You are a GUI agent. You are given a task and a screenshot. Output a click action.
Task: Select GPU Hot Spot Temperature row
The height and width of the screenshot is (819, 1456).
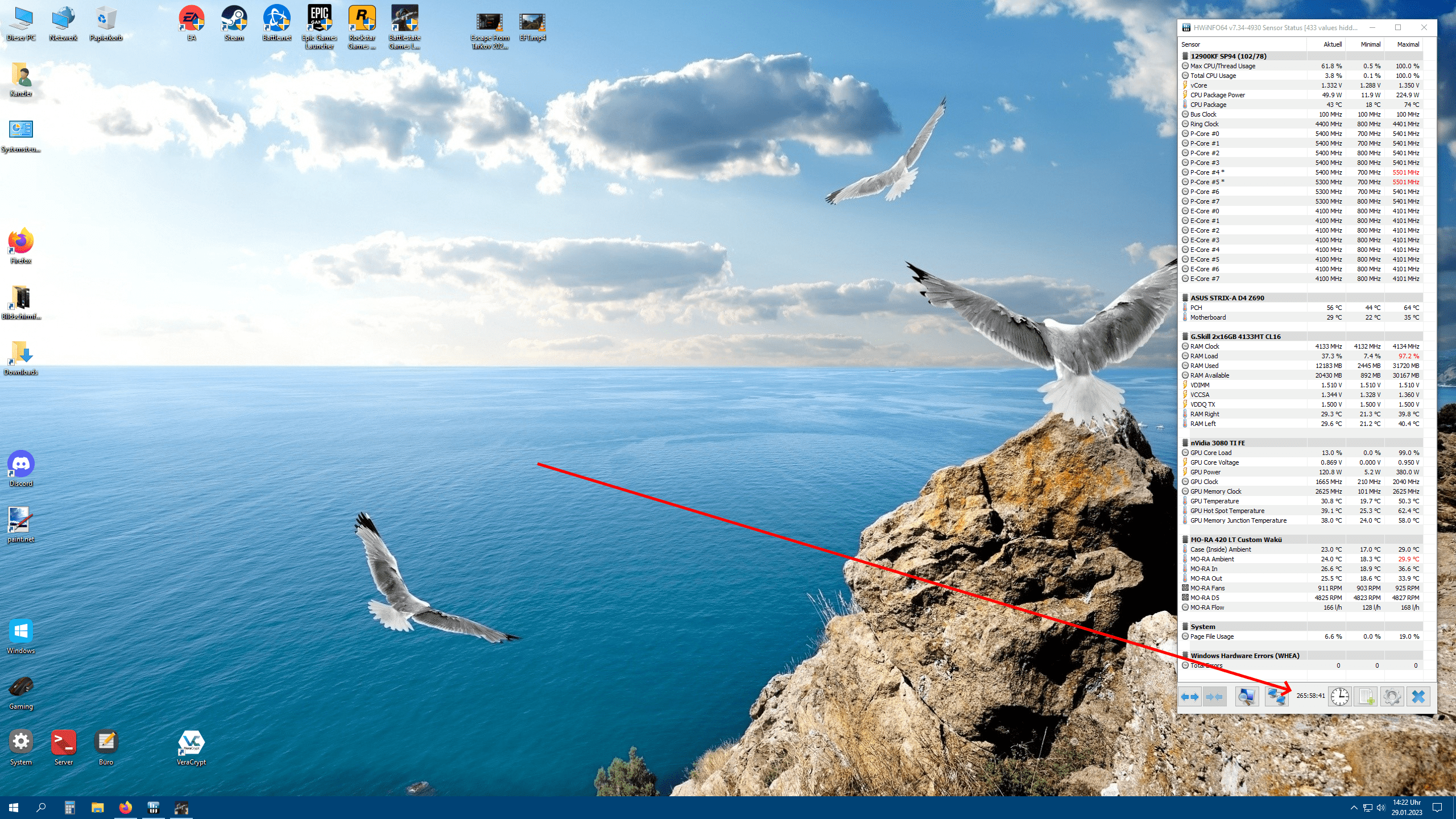pos(1301,511)
